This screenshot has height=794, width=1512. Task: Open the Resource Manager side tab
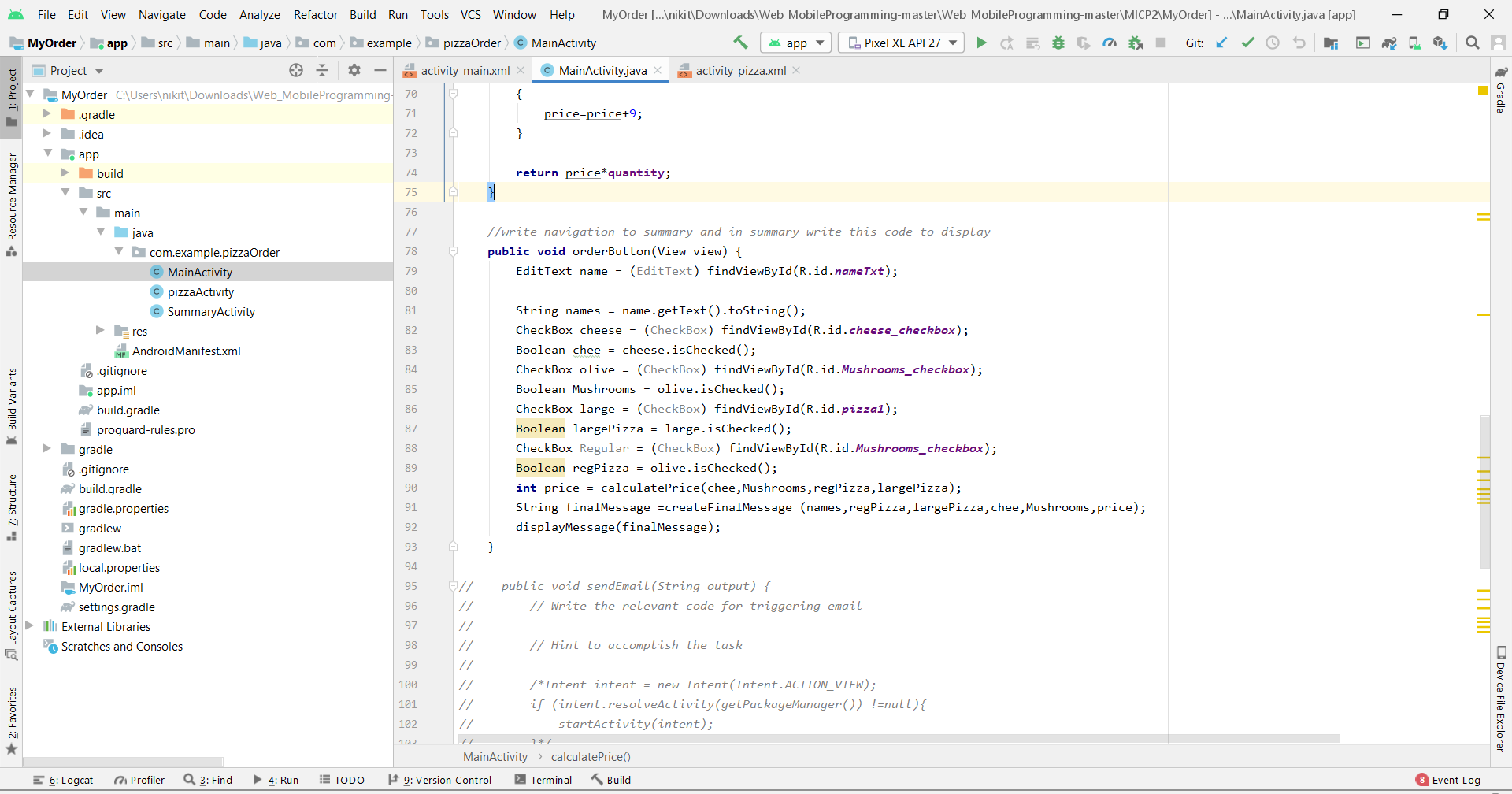click(x=12, y=203)
